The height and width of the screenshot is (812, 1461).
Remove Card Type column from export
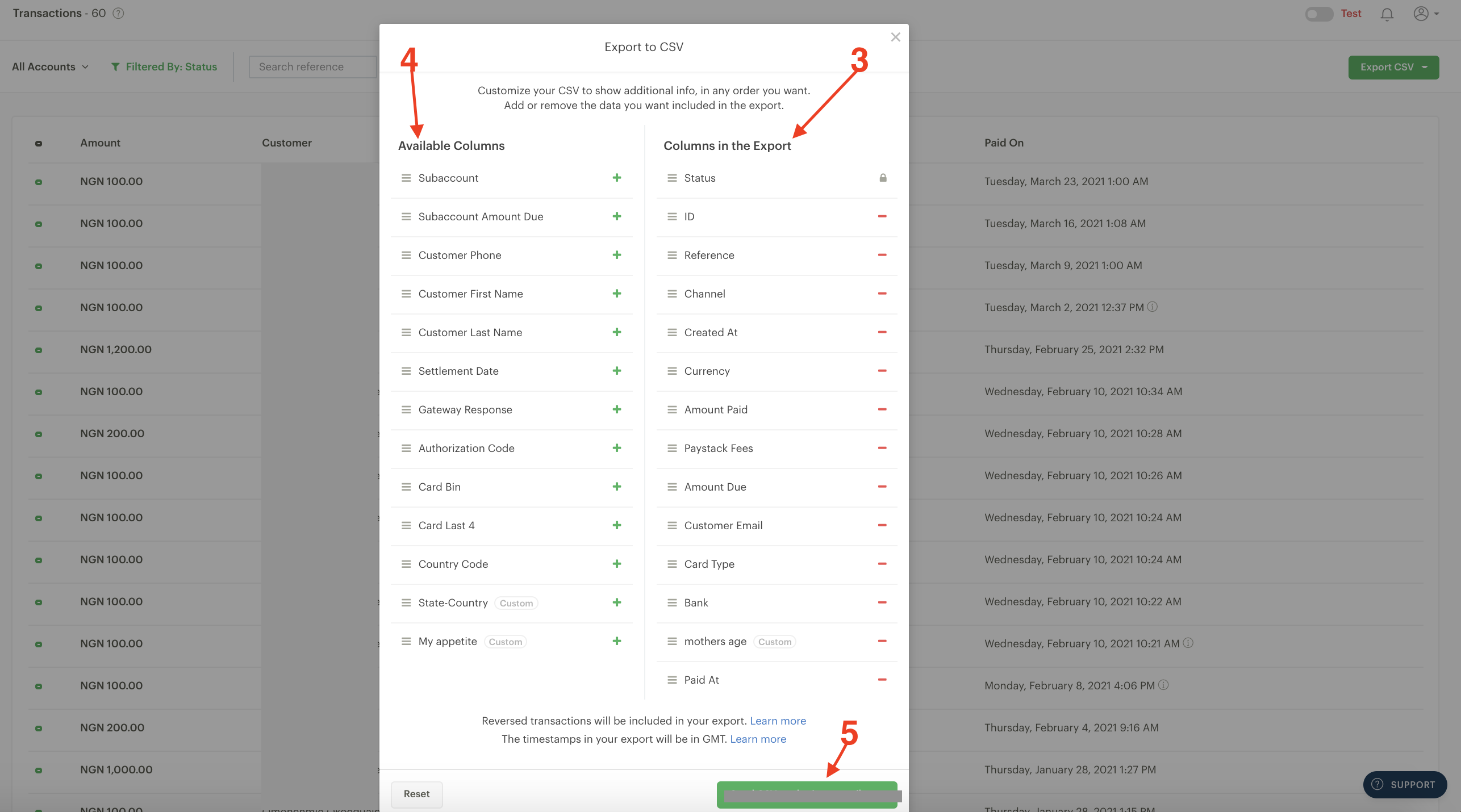pos(882,564)
